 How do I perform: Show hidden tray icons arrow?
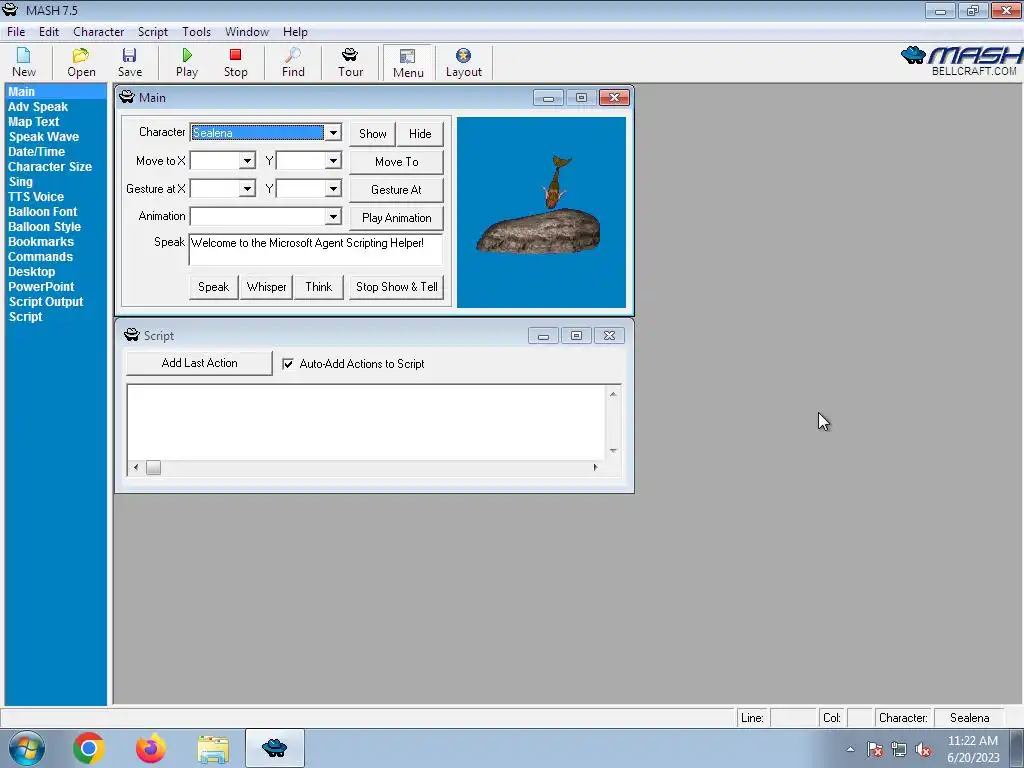850,749
